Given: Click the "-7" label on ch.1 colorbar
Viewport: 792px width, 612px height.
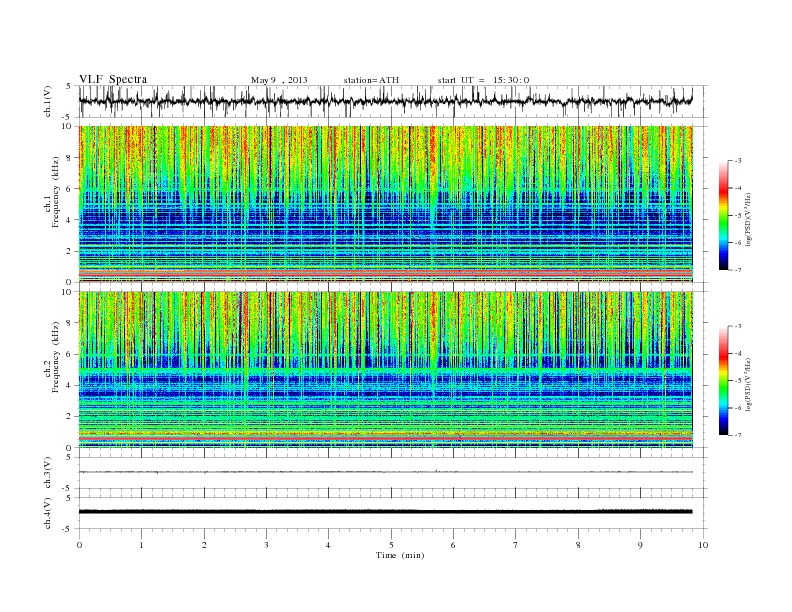Looking at the screenshot, I should pos(738,270).
